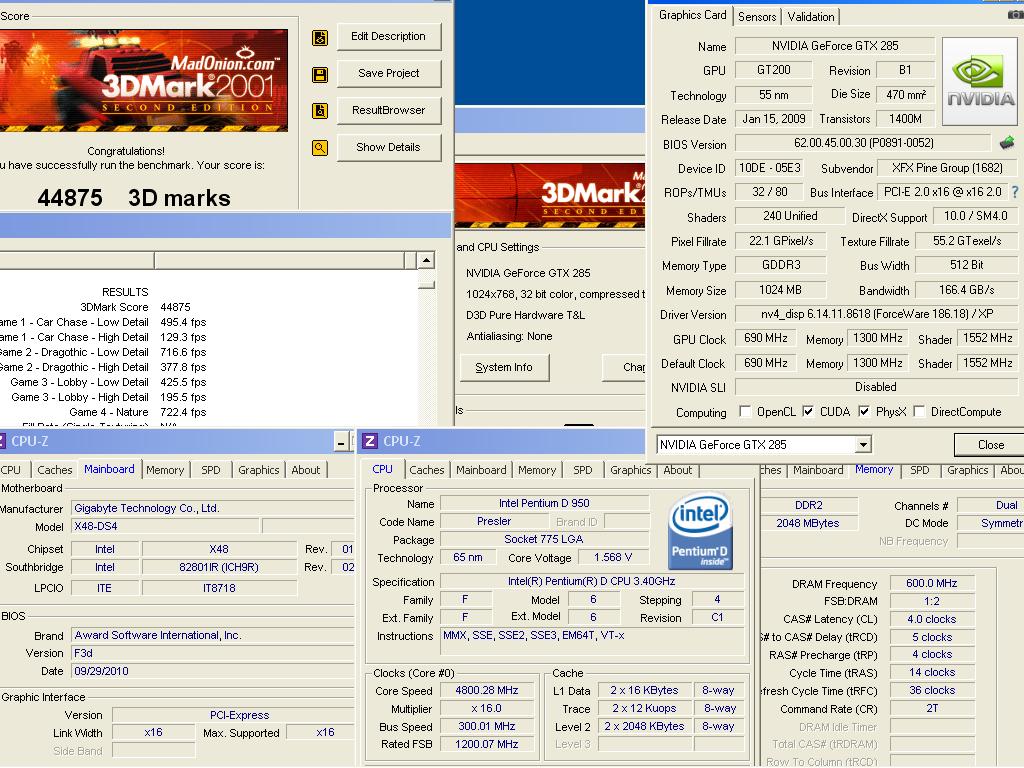The image size is (1024, 768).
Task: Enable the OpenCL checkbox
Action: [x=744, y=411]
